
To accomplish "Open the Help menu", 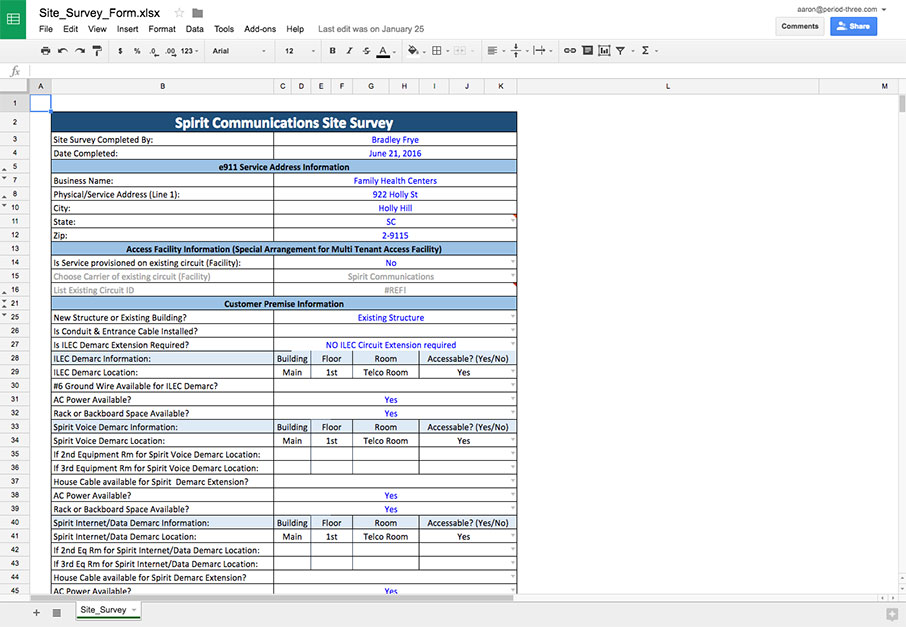I will [295, 29].
